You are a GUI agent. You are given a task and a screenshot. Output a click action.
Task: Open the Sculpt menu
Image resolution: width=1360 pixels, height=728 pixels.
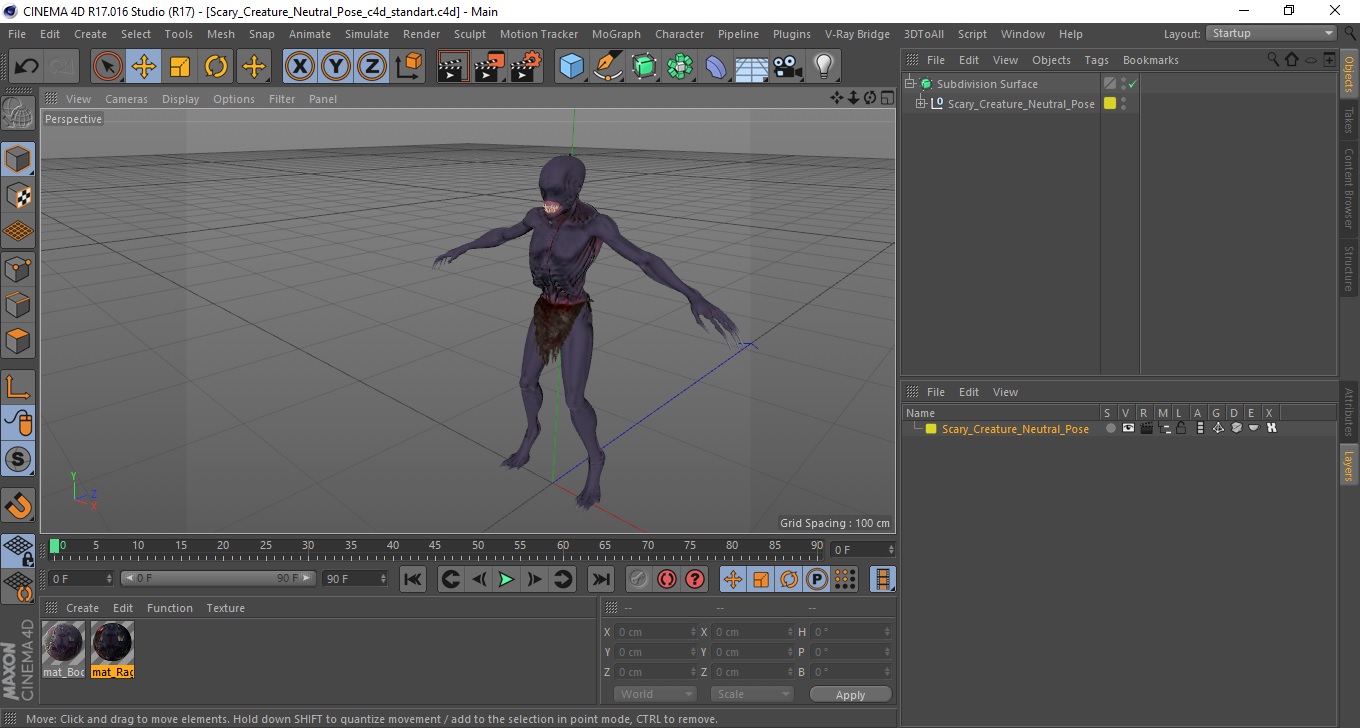coord(470,34)
